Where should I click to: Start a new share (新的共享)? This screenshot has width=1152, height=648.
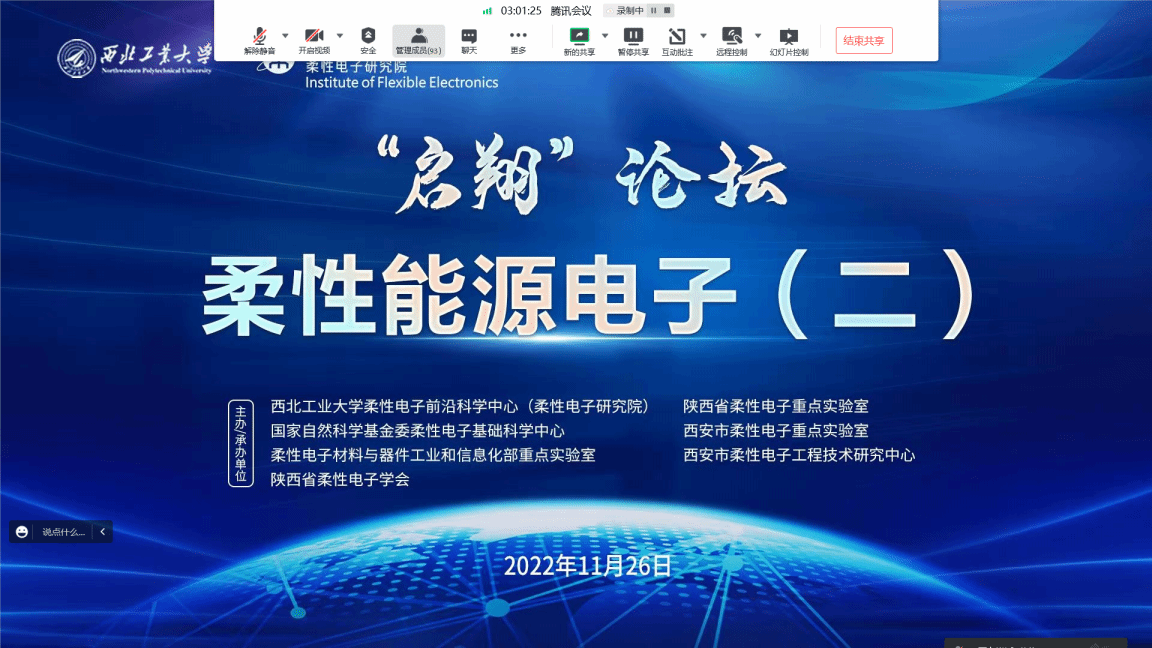pos(579,40)
